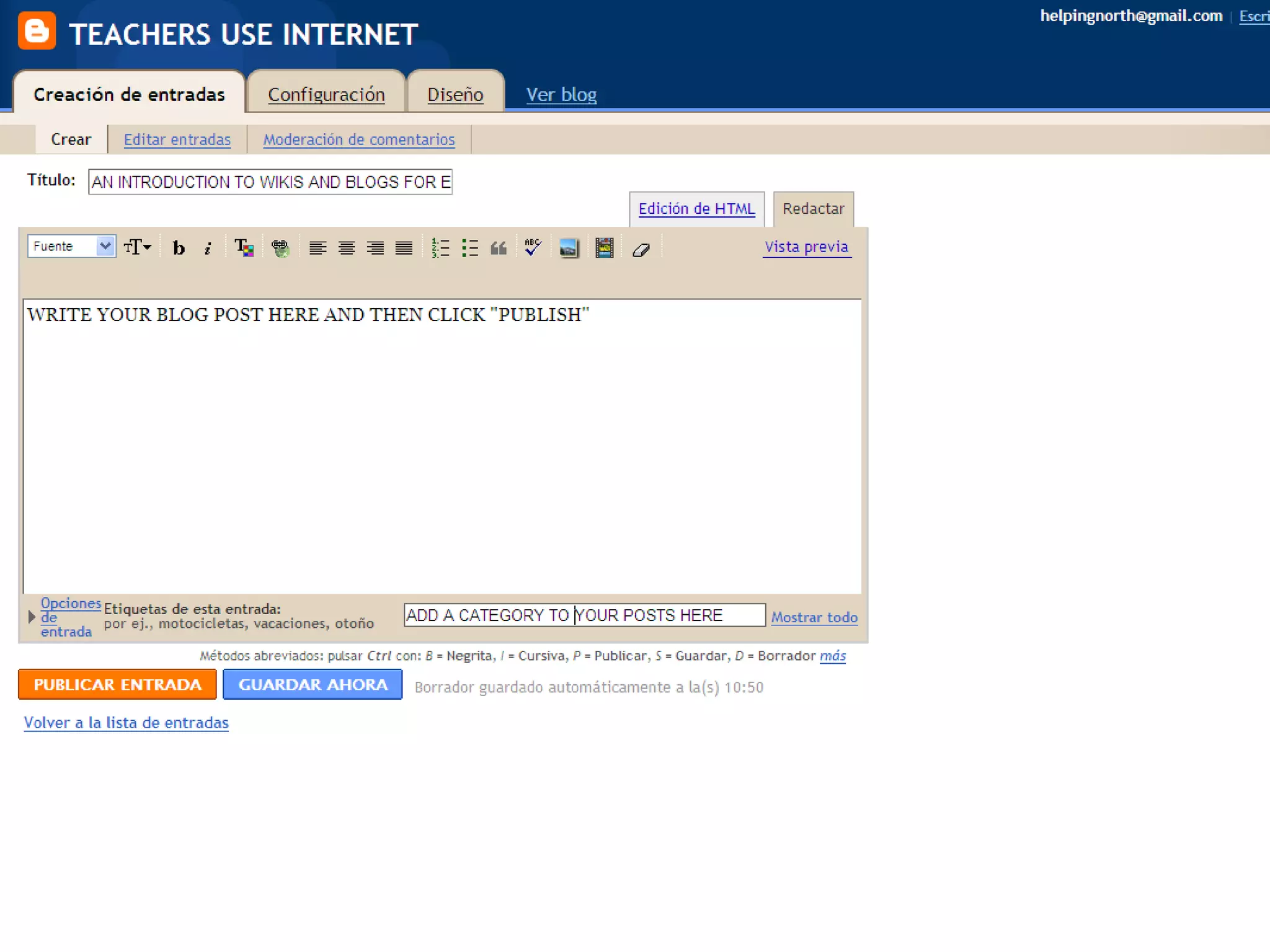Click the labels input field
This screenshot has height=952, width=1270.
[584, 615]
